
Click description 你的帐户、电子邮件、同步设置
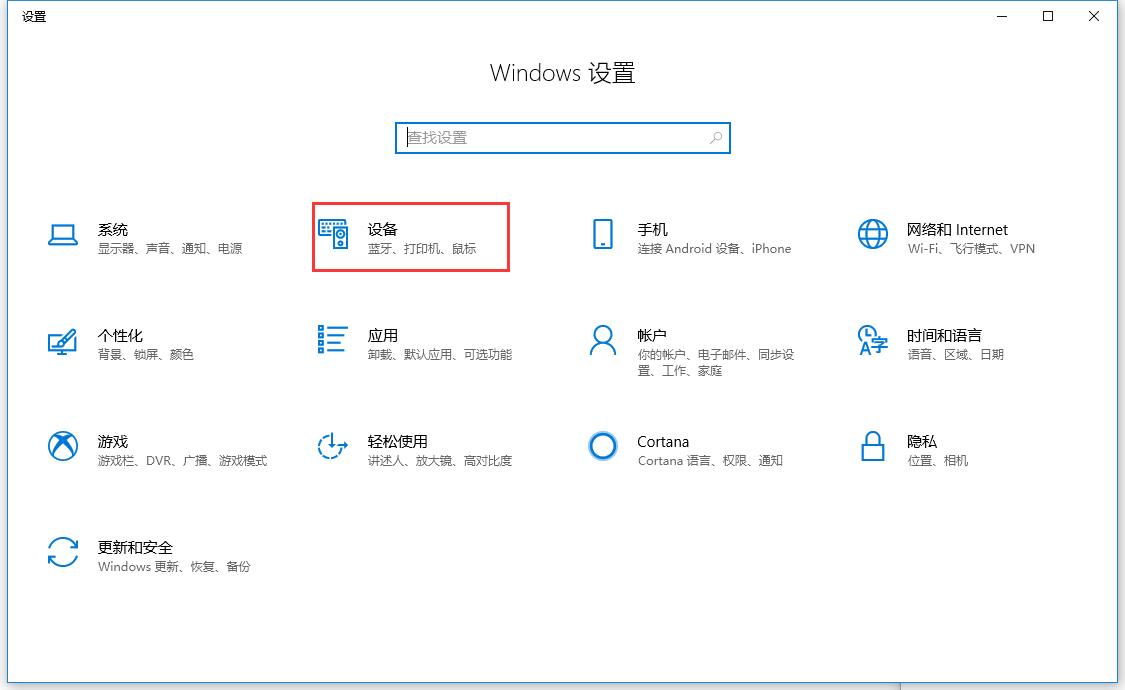click(716, 363)
